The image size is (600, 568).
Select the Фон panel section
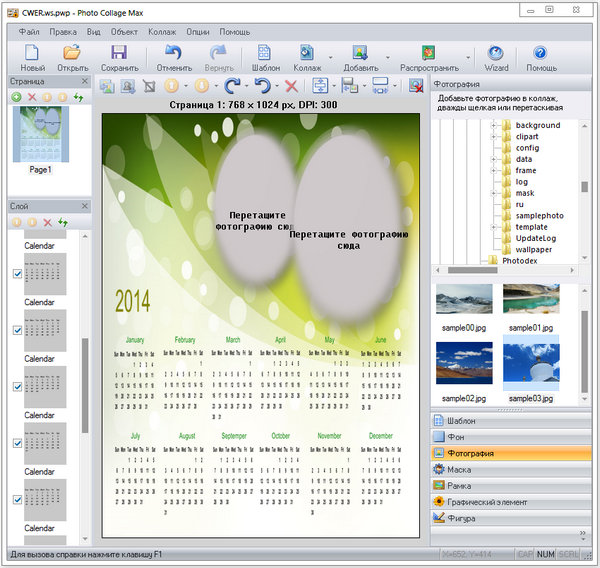coord(455,437)
